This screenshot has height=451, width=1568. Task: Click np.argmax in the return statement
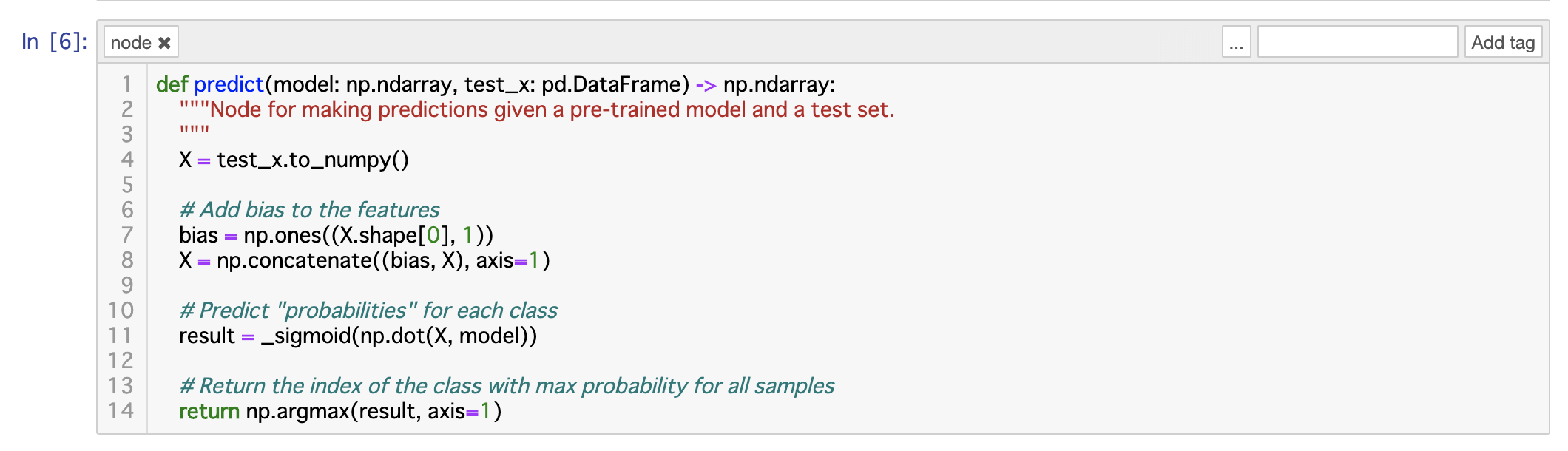pyautogui.click(x=297, y=411)
